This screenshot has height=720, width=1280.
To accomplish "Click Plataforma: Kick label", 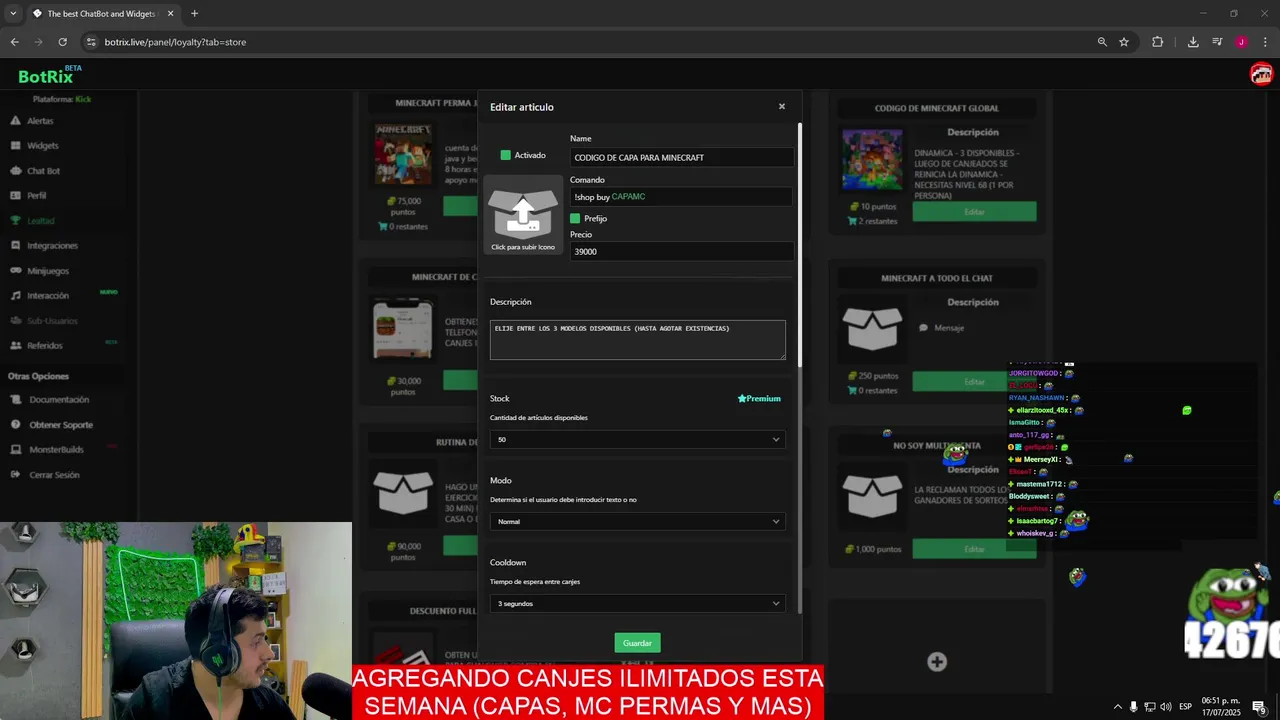I will (x=62, y=99).
